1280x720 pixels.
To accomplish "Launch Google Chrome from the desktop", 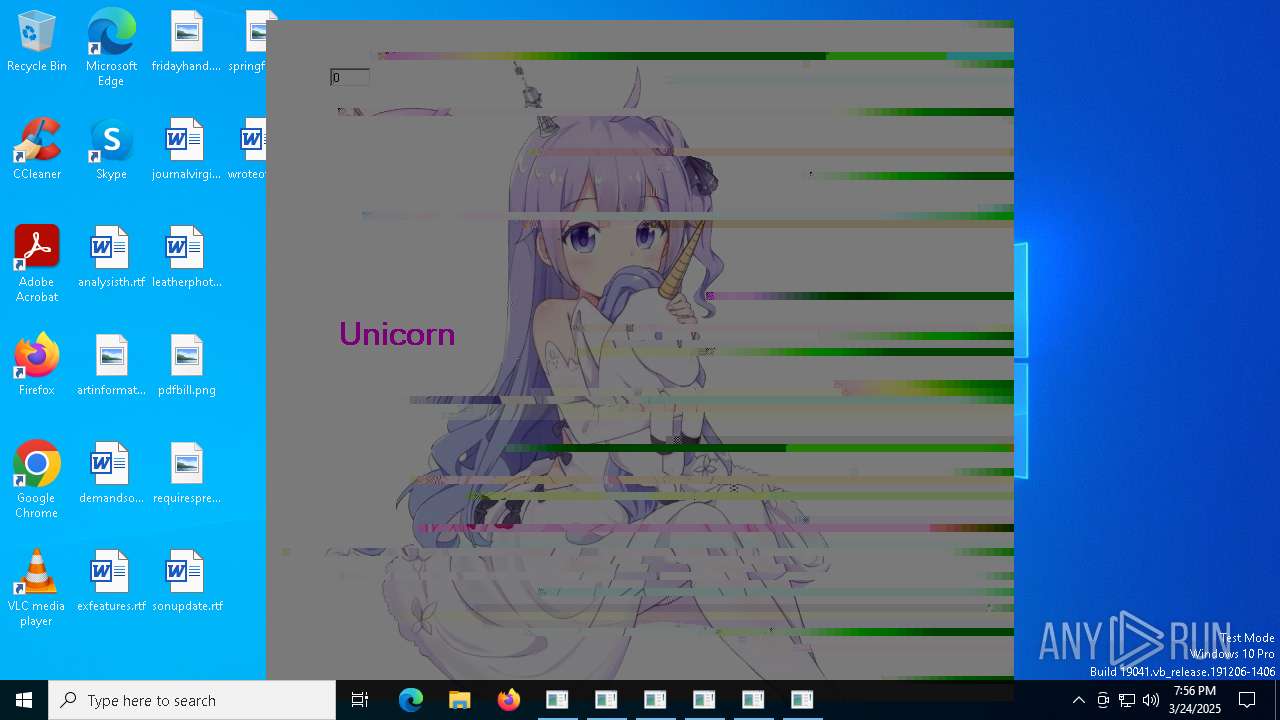I will tap(37, 480).
